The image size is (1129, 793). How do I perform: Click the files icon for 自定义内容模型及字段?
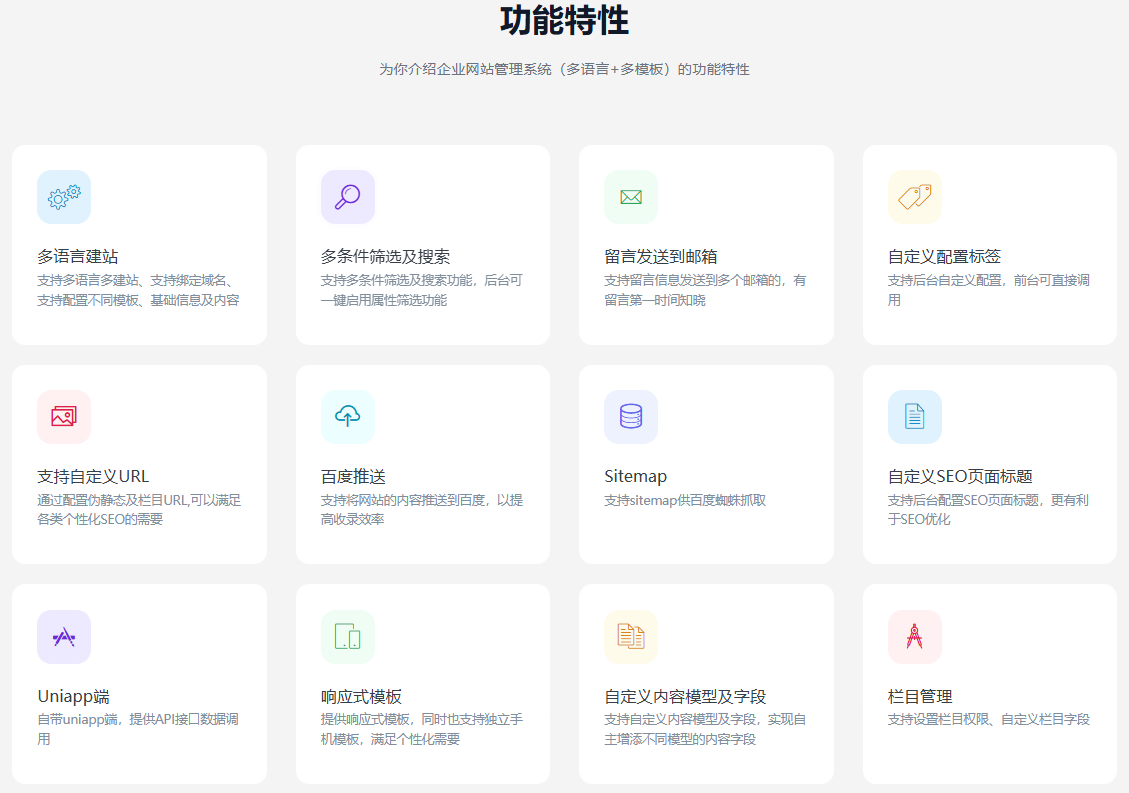click(631, 637)
